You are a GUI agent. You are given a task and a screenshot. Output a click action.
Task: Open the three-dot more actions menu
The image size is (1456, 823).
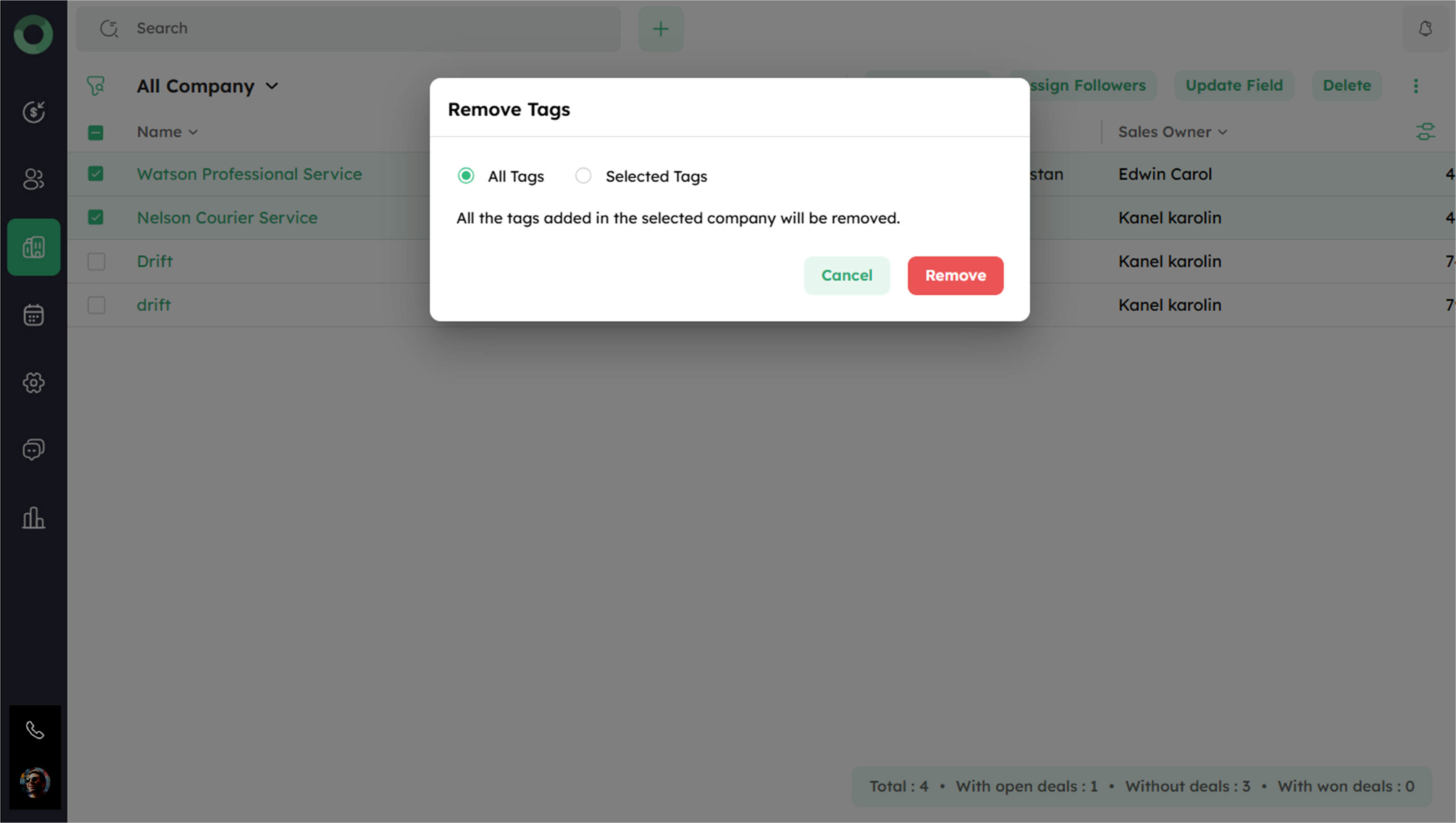click(x=1415, y=86)
